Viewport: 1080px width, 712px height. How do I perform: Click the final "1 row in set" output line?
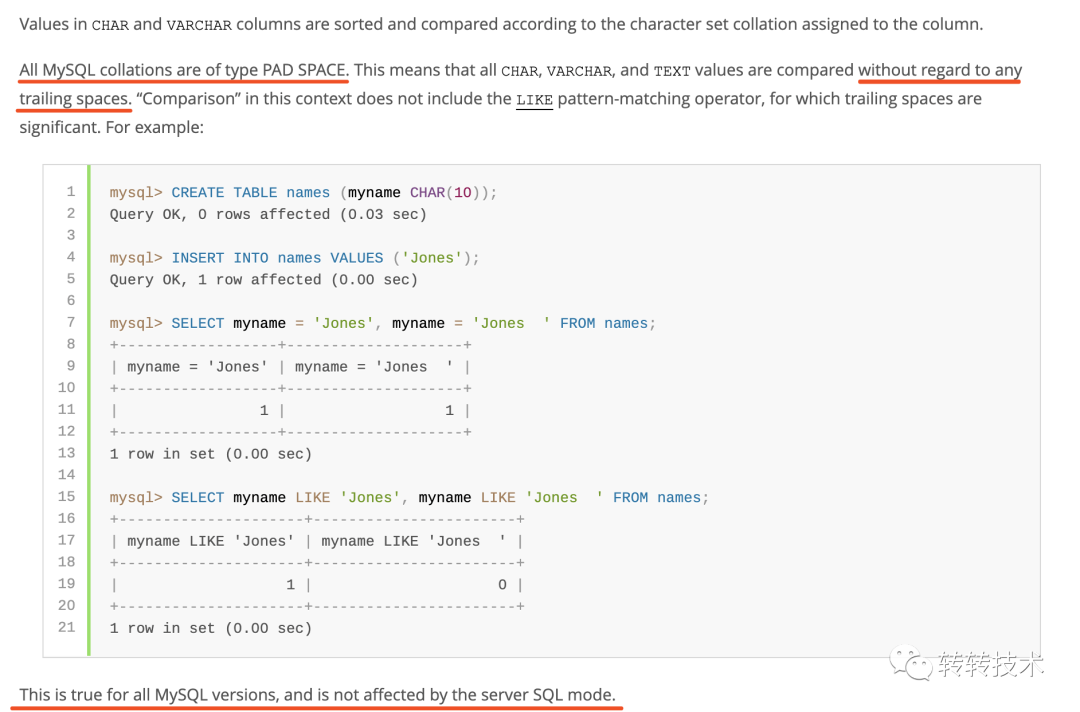[x=210, y=628]
